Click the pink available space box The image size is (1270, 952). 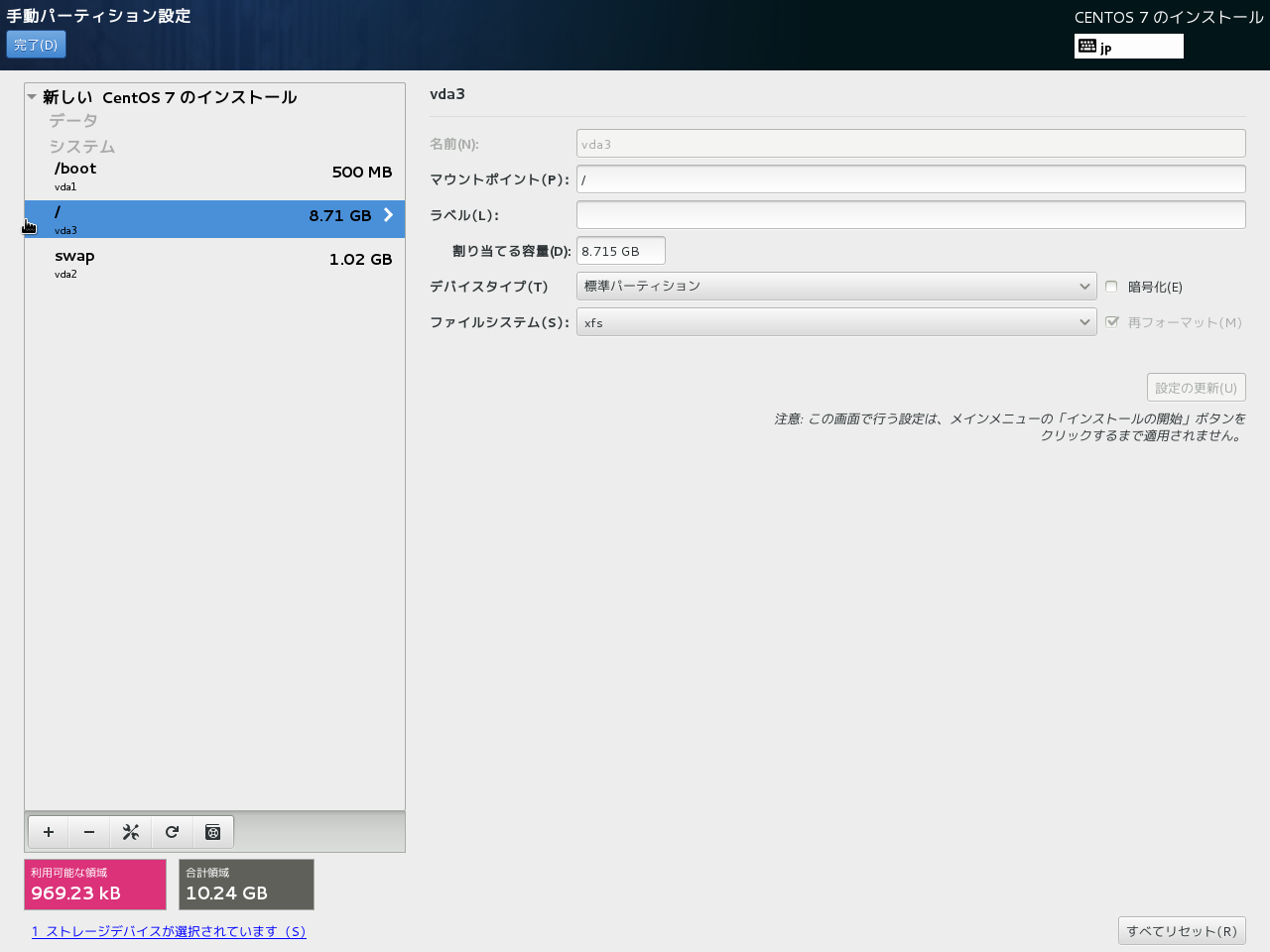(x=95, y=884)
